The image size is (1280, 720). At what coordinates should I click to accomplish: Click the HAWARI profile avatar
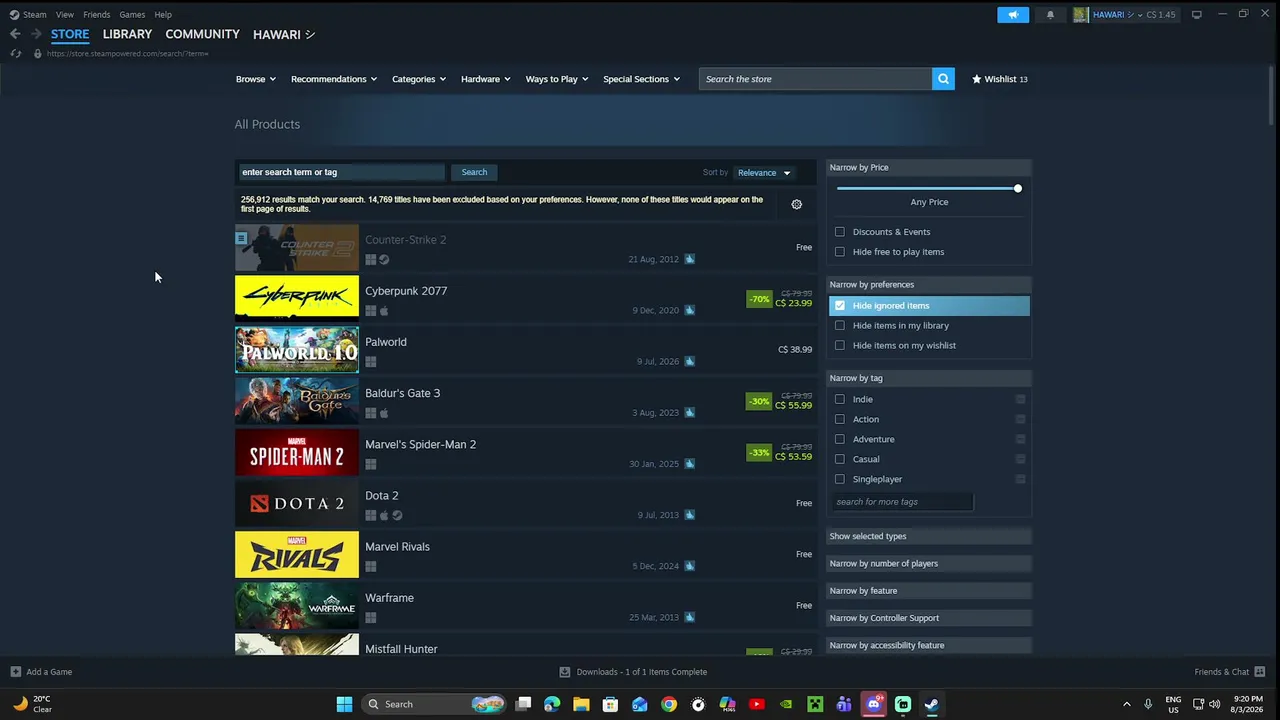1081,15
